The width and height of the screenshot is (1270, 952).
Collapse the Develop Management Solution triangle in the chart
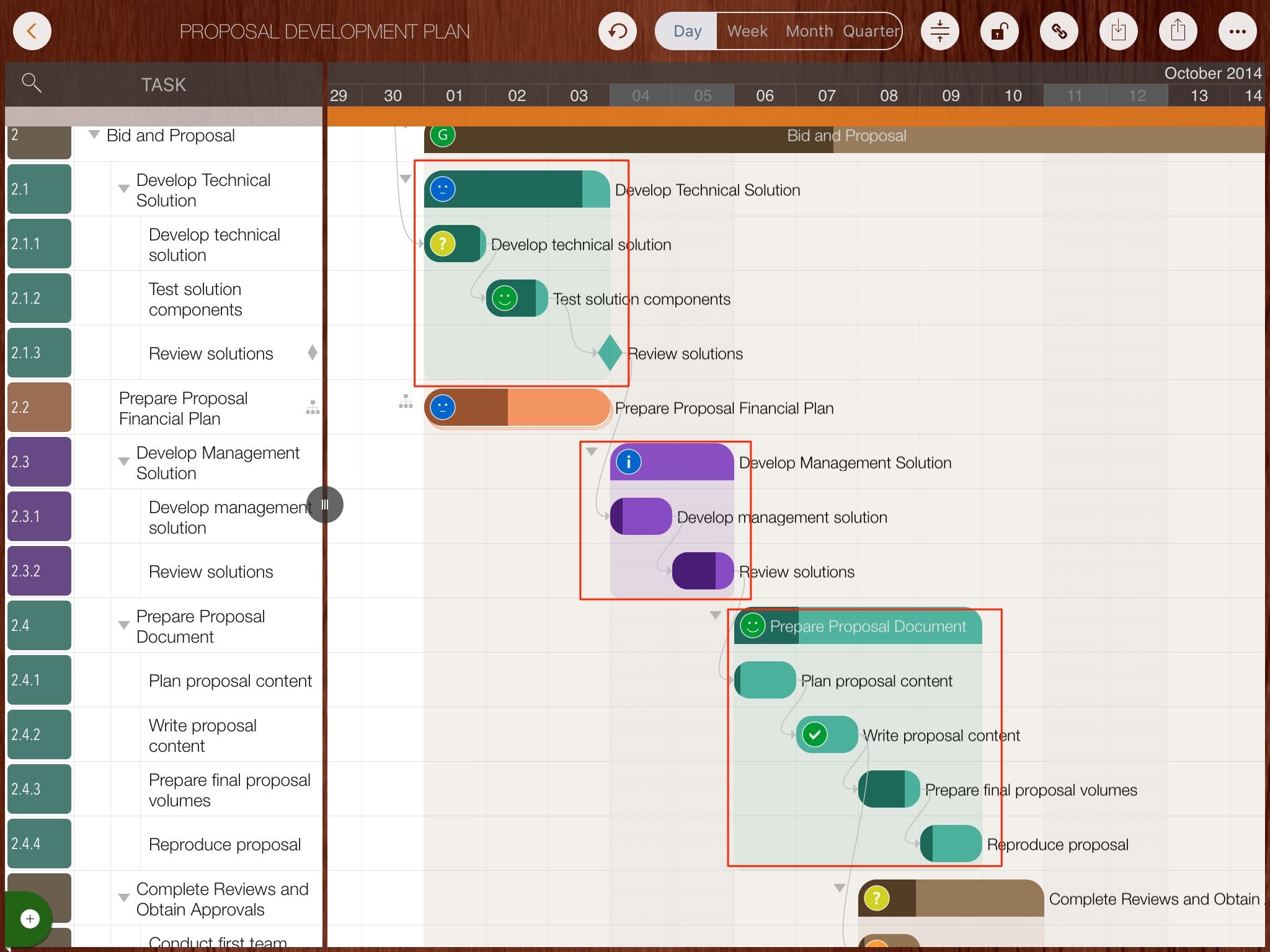pos(592,451)
